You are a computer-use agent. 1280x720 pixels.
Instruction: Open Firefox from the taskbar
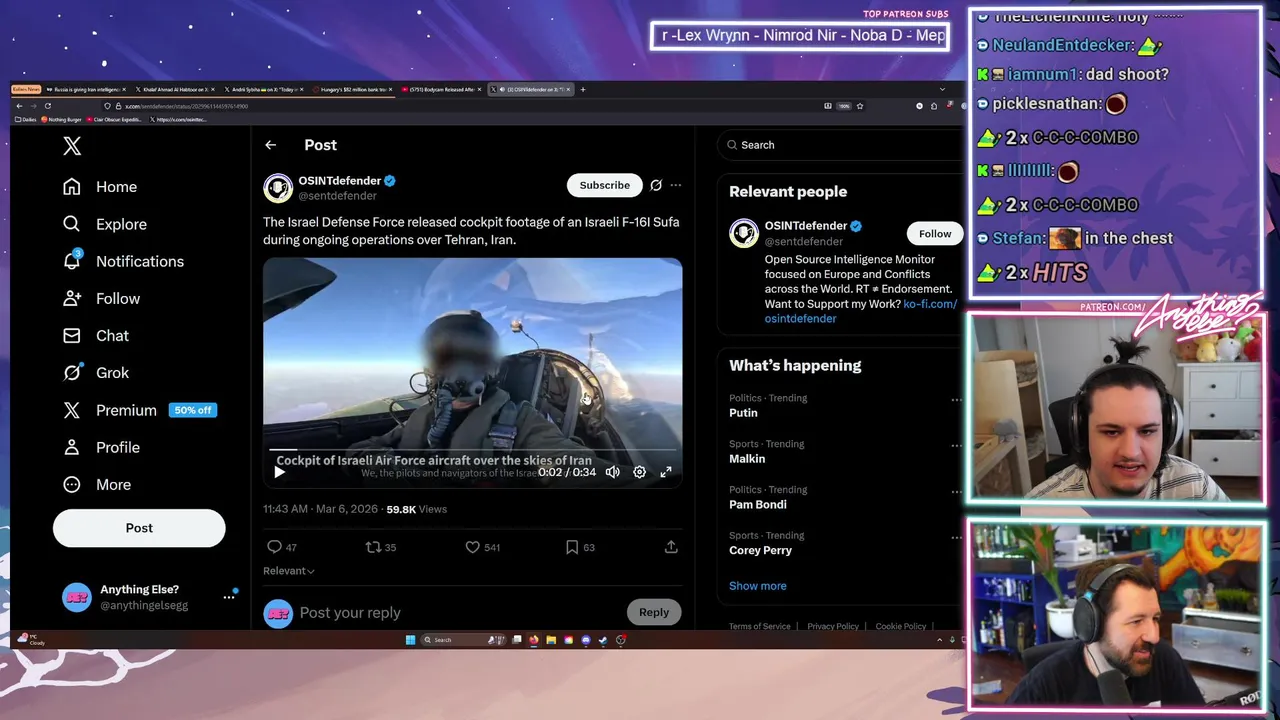534,640
